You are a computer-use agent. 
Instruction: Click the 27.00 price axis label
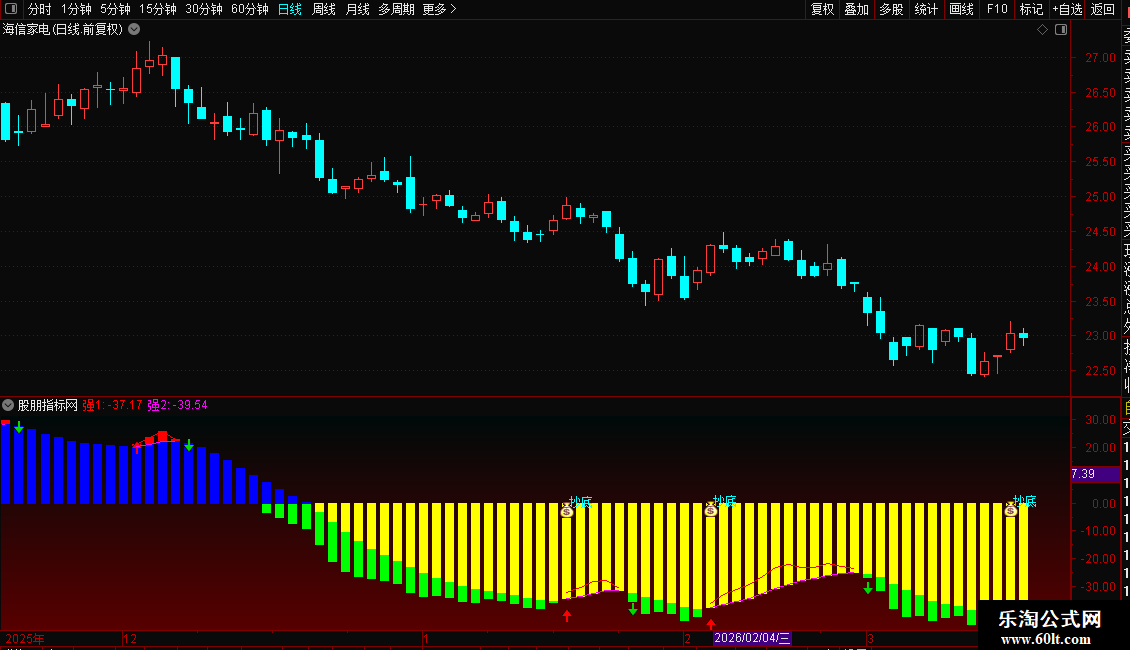click(1100, 58)
